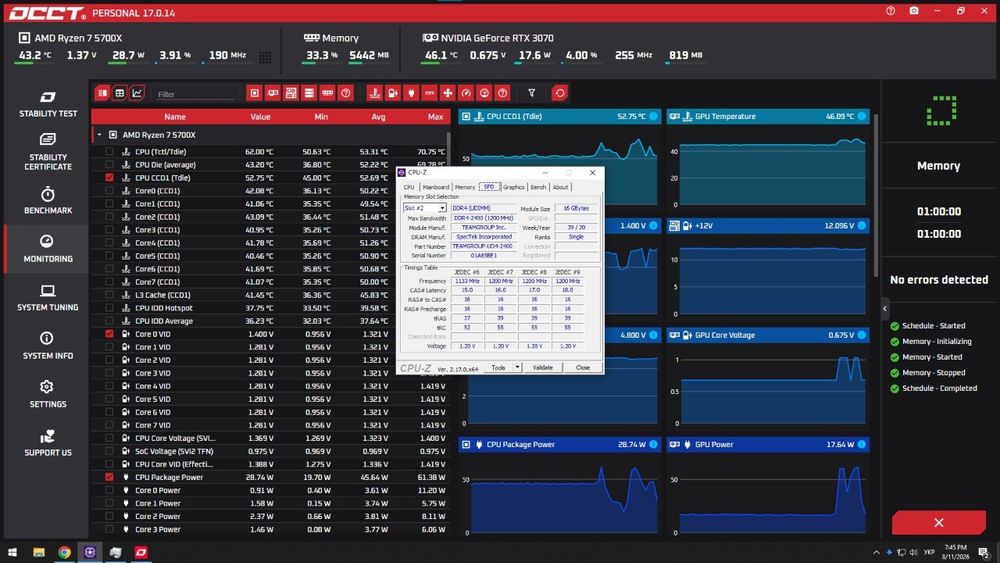The image size is (1000, 563).
Task: Toggle the fan sensor type filter
Action: tap(448, 93)
